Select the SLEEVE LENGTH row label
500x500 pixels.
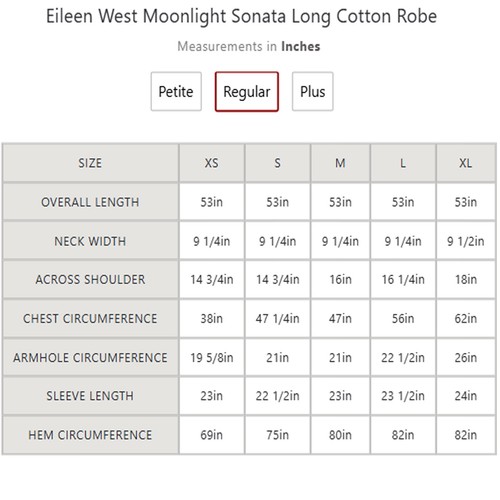coord(90,396)
